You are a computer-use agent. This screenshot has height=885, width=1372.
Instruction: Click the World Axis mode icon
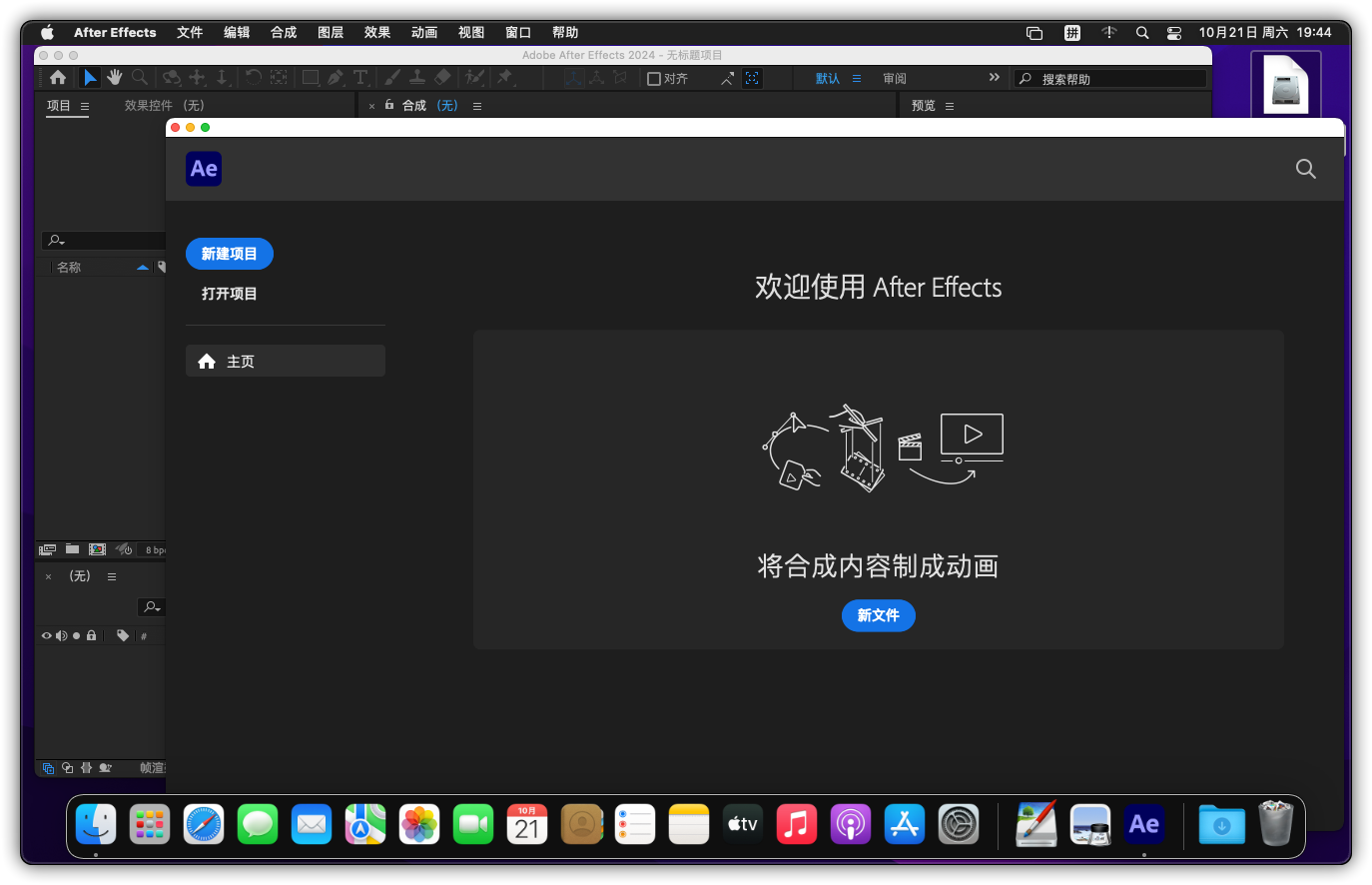coord(596,77)
